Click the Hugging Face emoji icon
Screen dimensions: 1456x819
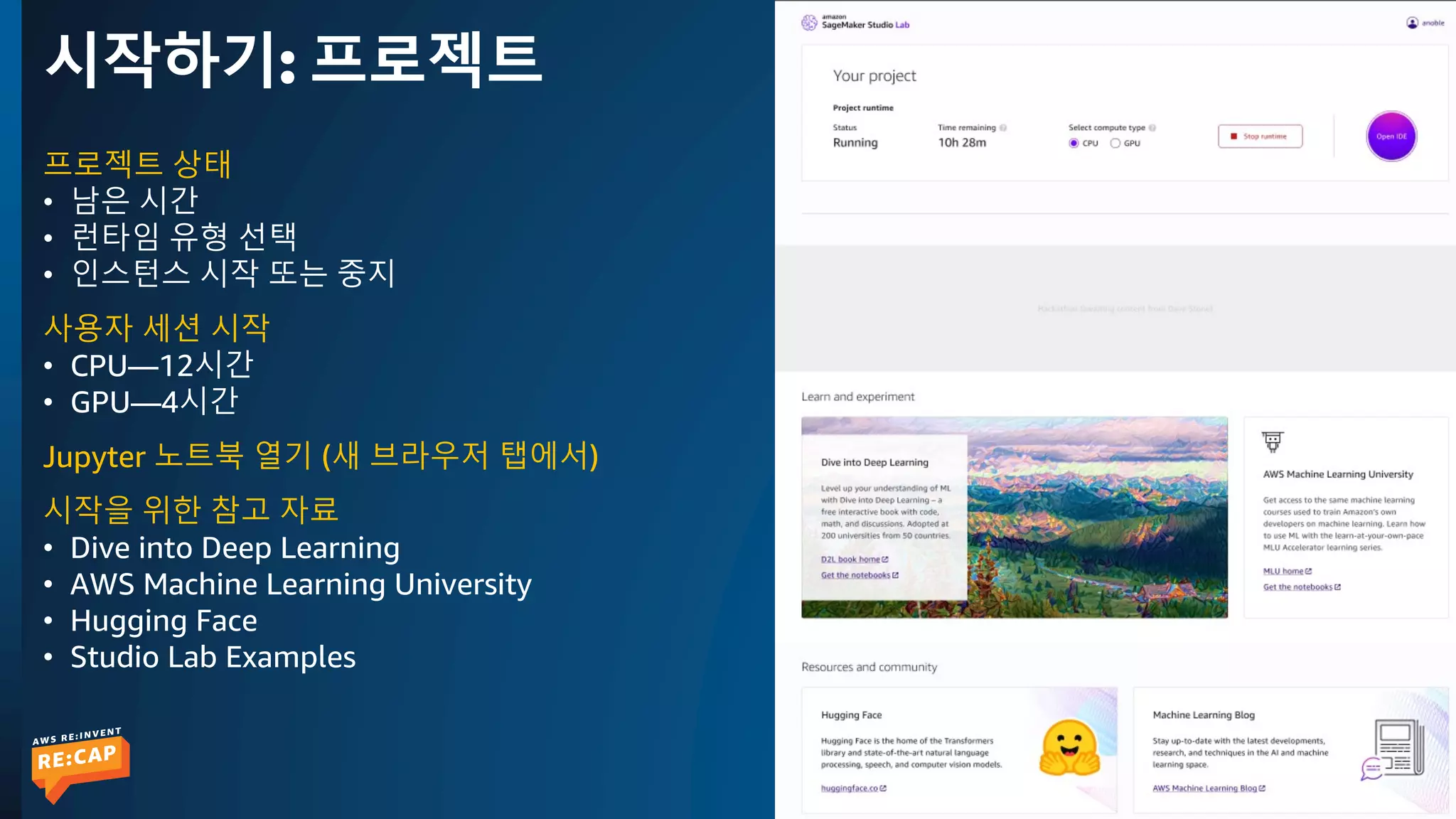[1069, 748]
